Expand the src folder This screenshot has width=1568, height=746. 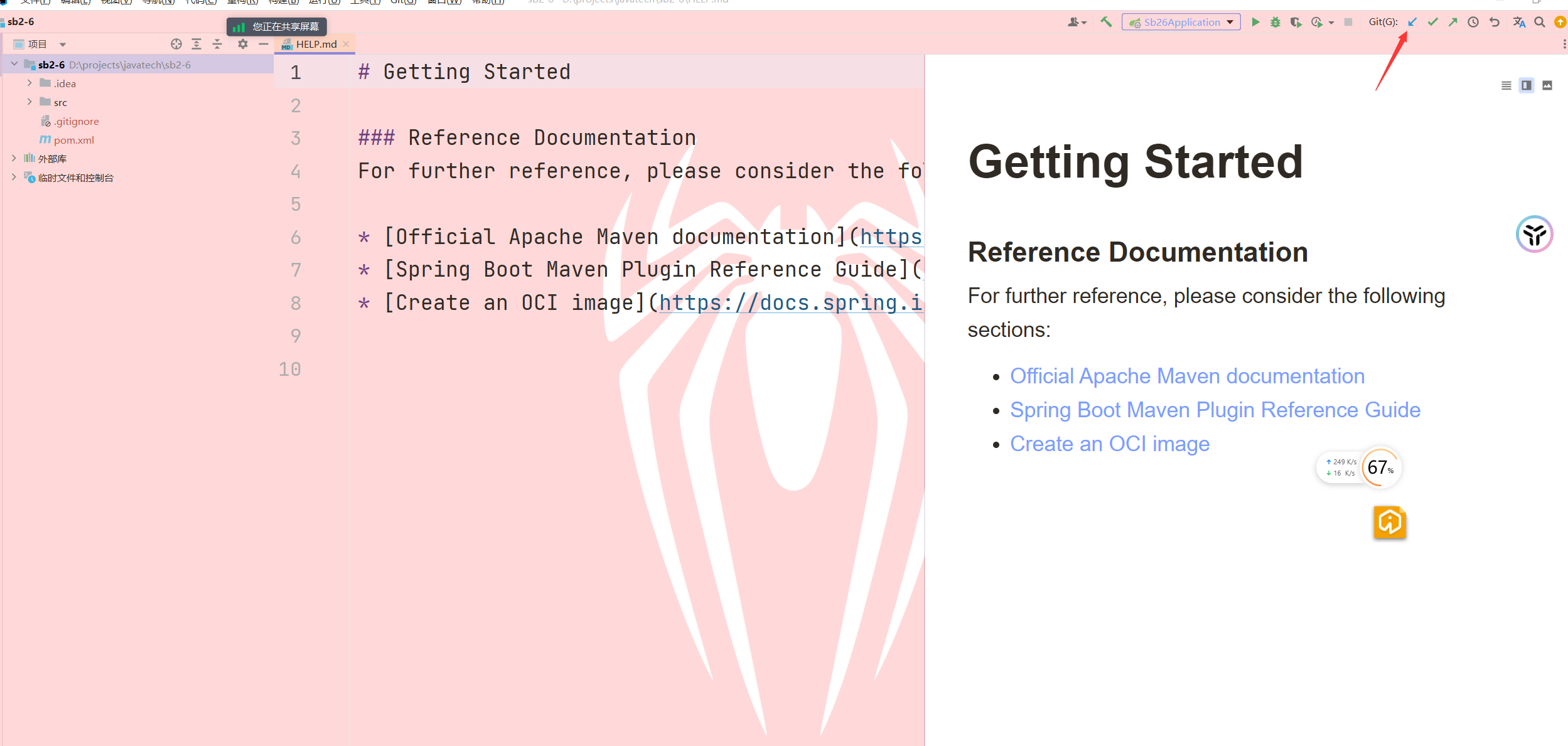pyautogui.click(x=30, y=102)
